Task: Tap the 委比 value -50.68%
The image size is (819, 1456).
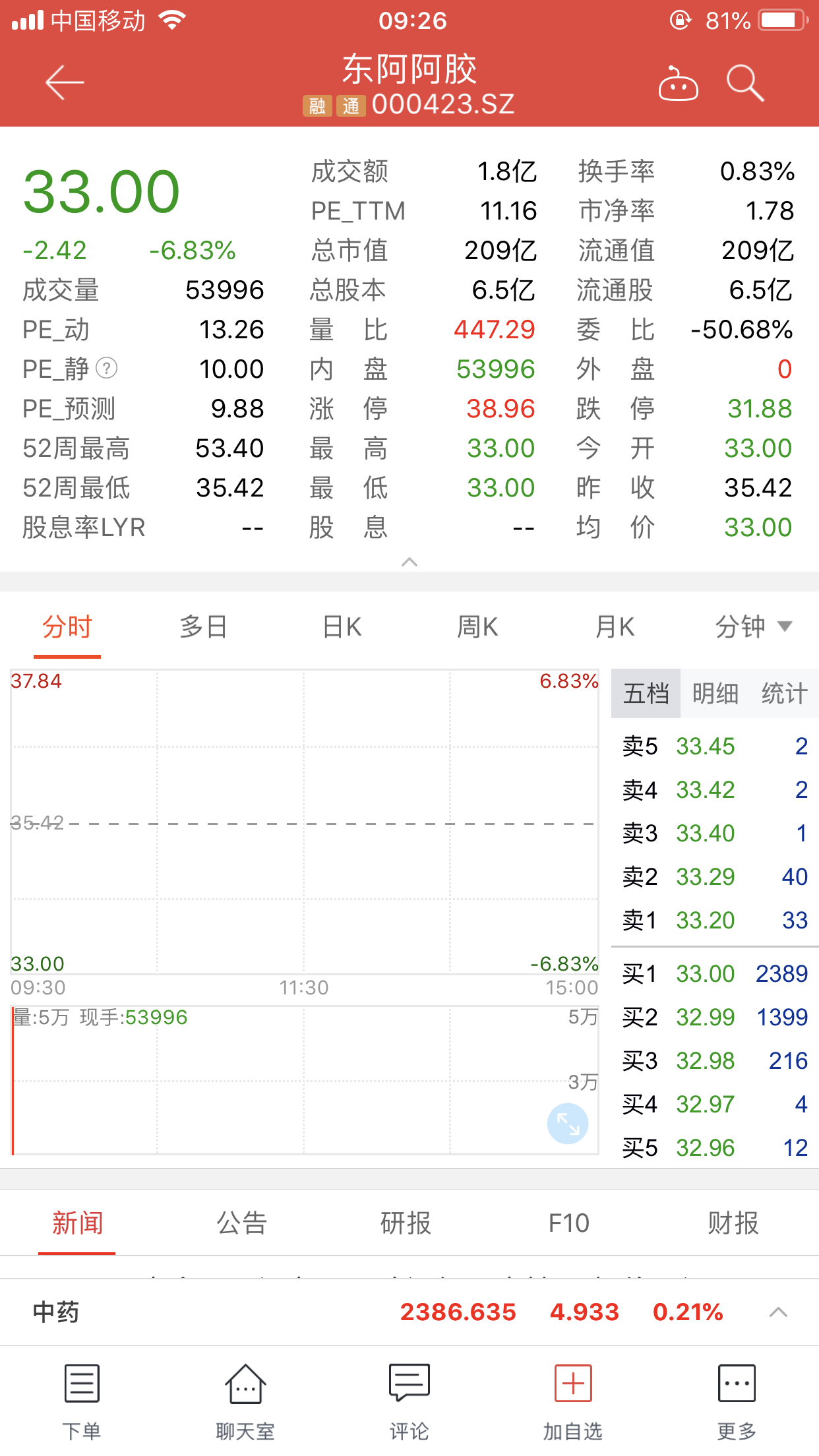Action: [742, 330]
